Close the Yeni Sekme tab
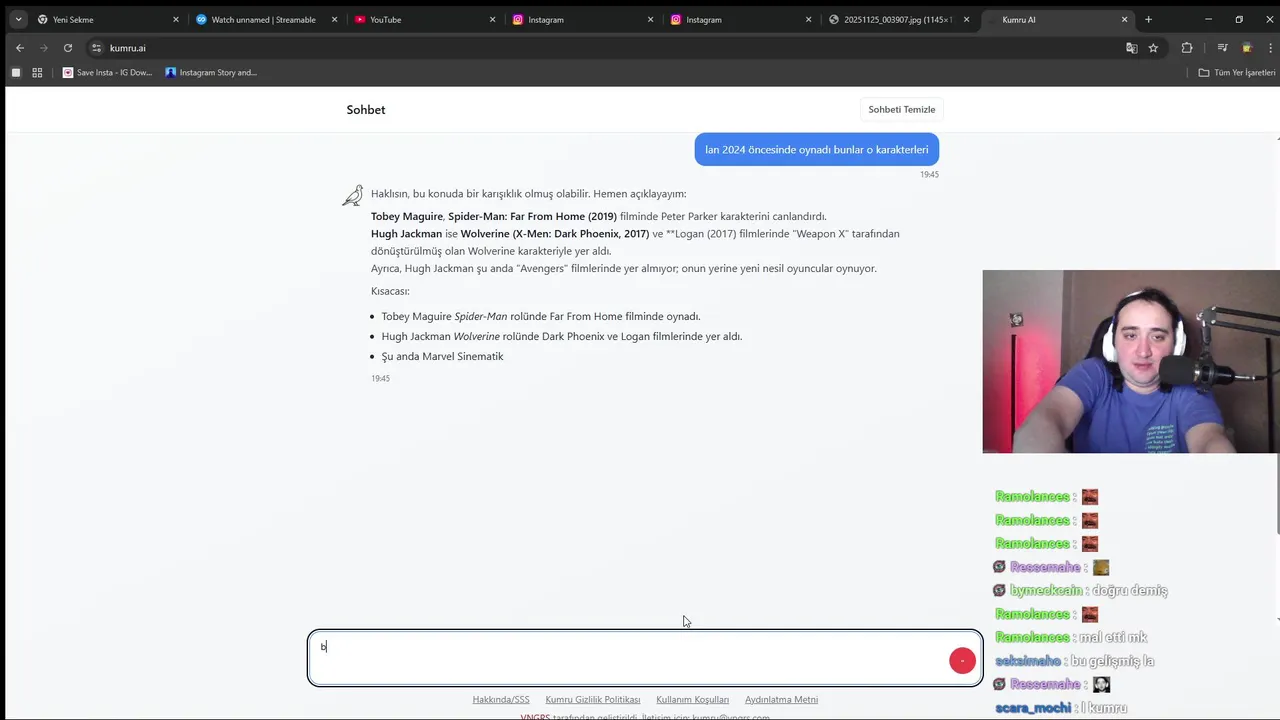 [176, 19]
